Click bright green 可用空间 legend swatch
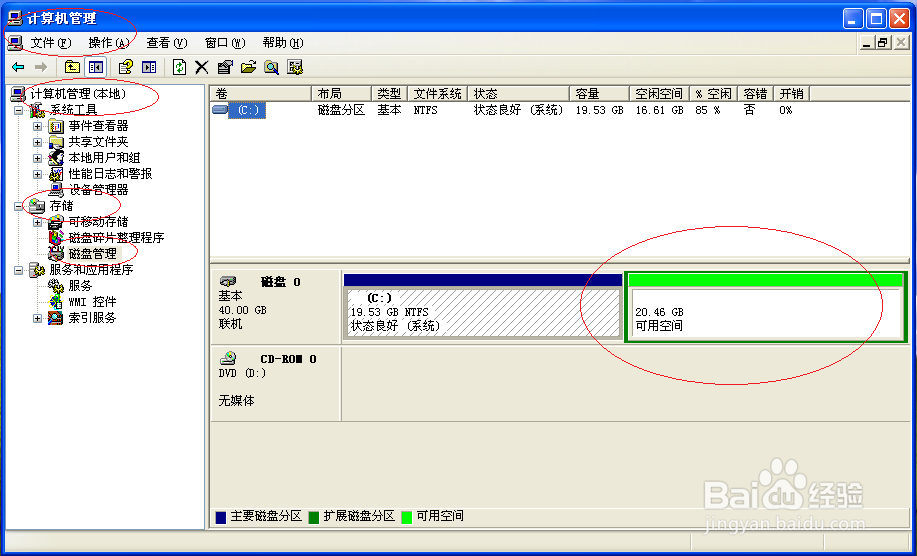Image resolution: width=917 pixels, height=556 pixels. coord(406,517)
